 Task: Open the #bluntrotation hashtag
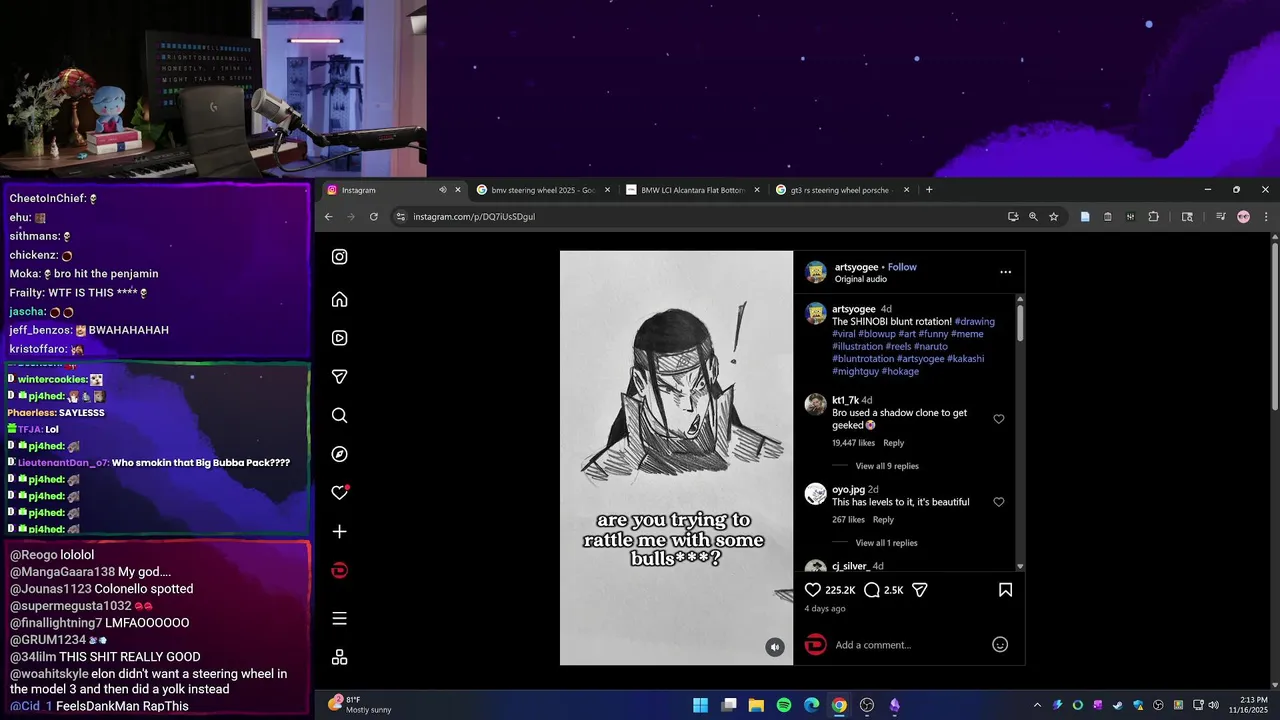(863, 358)
